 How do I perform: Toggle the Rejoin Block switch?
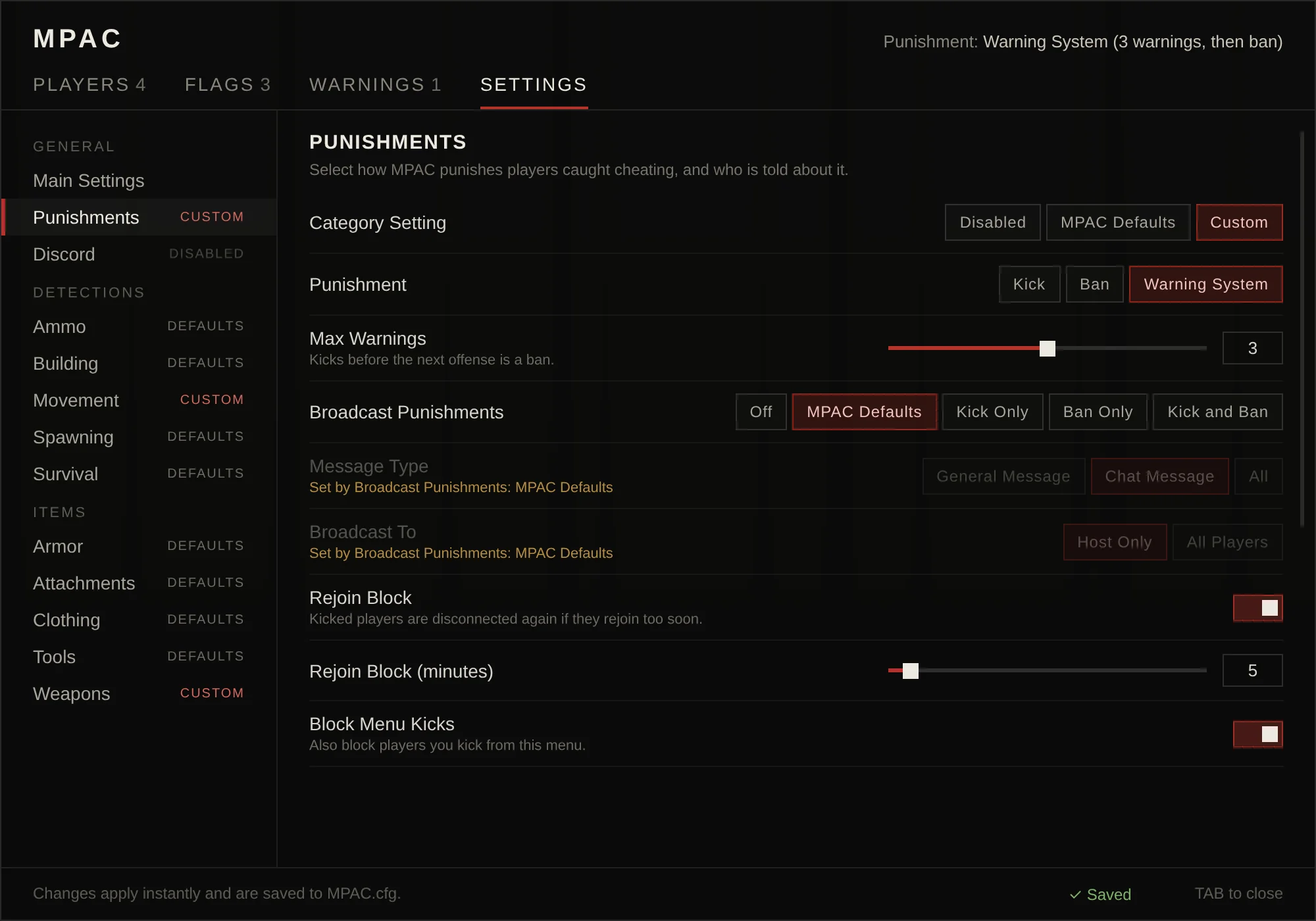tap(1257, 608)
